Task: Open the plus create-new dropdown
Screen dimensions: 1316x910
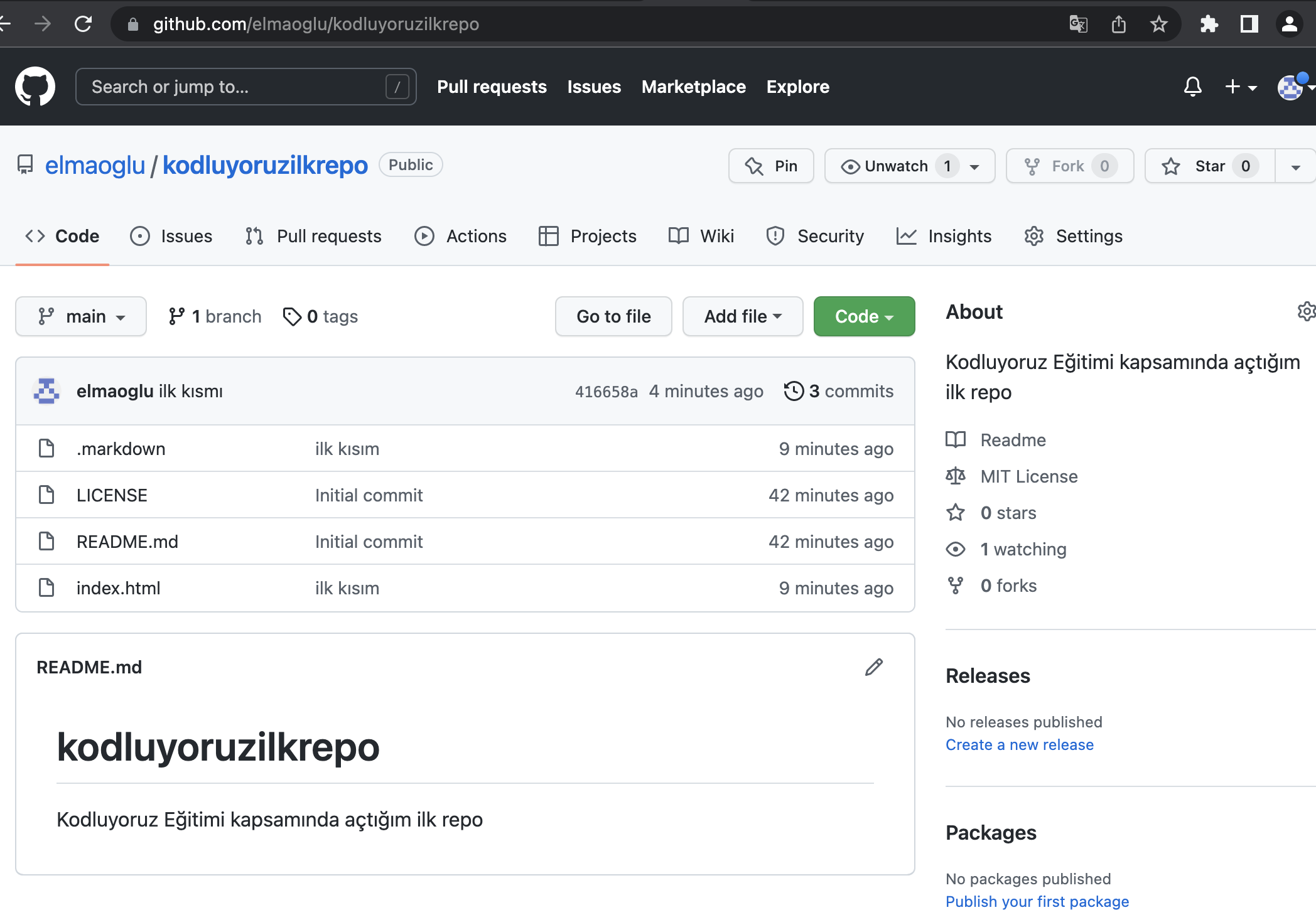Action: point(1241,87)
